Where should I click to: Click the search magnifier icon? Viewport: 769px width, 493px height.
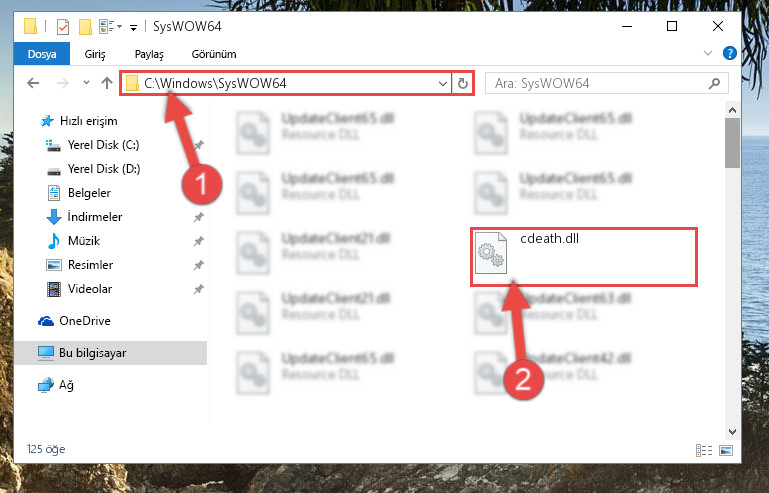pyautogui.click(x=715, y=83)
